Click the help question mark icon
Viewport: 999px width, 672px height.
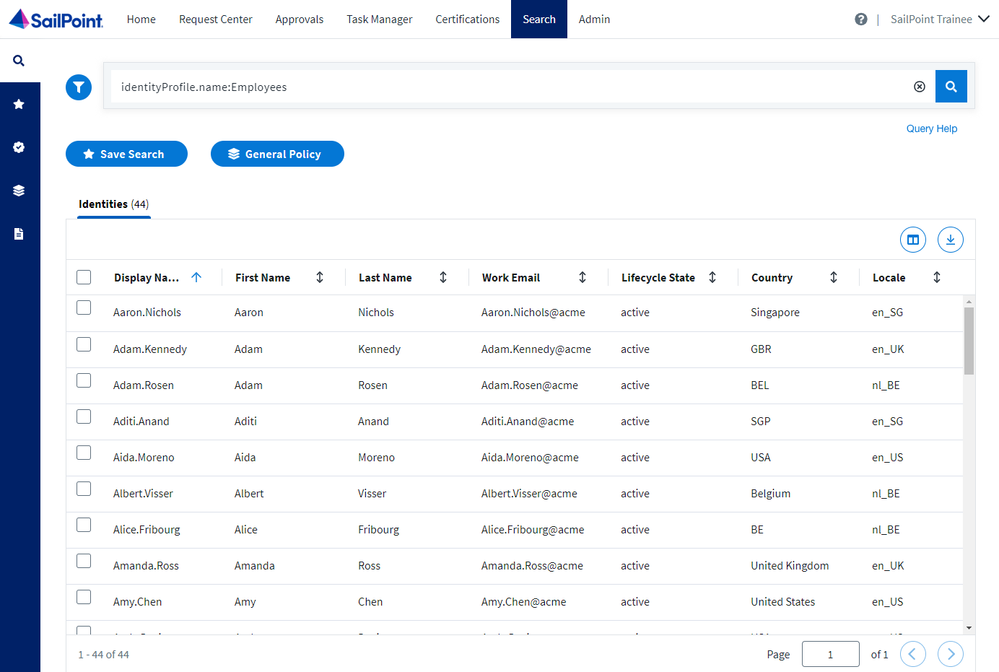tap(861, 19)
